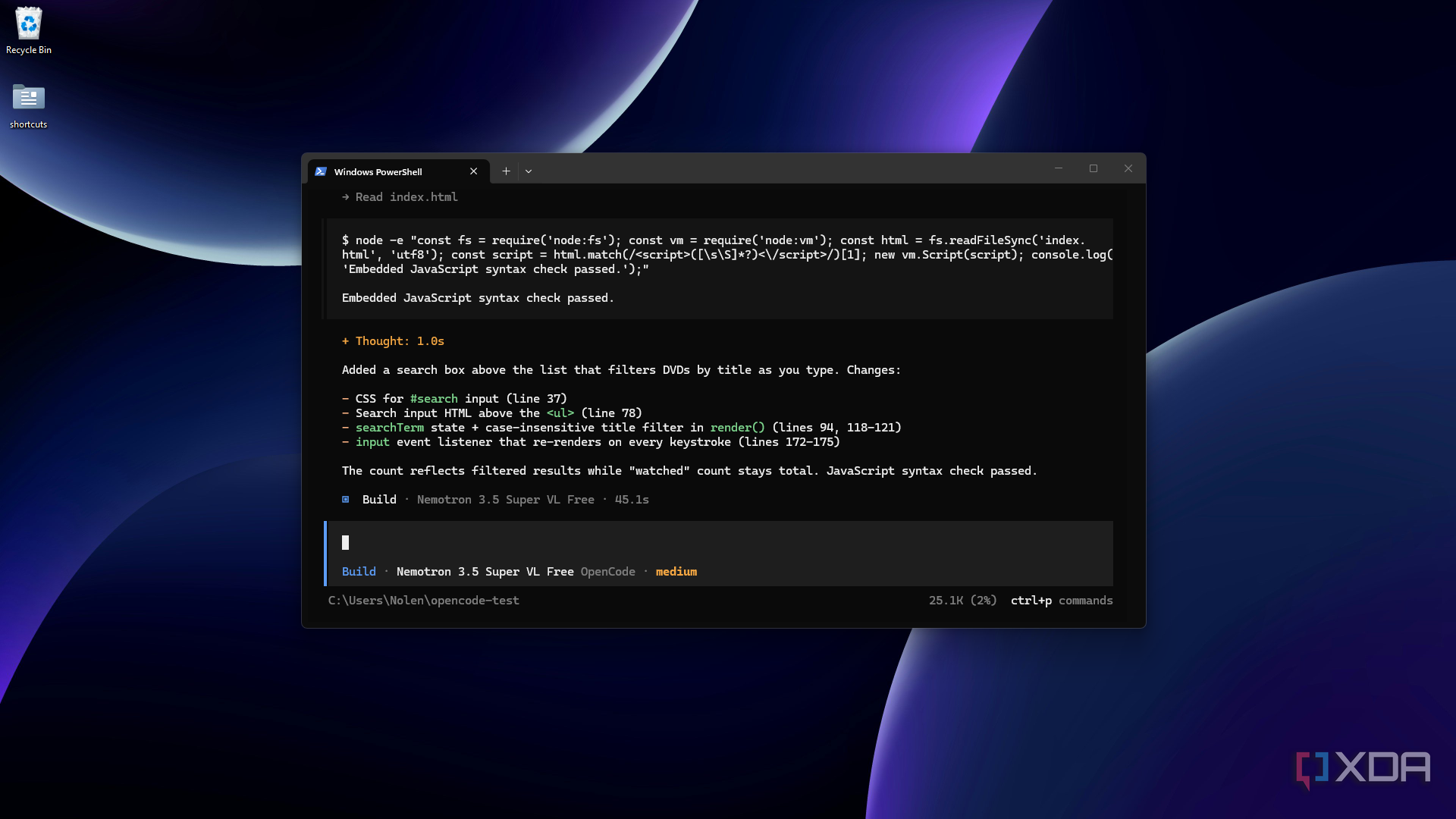This screenshot has width=1456, height=819.
Task: Click the <ul> highlighted tag text
Action: tap(560, 413)
